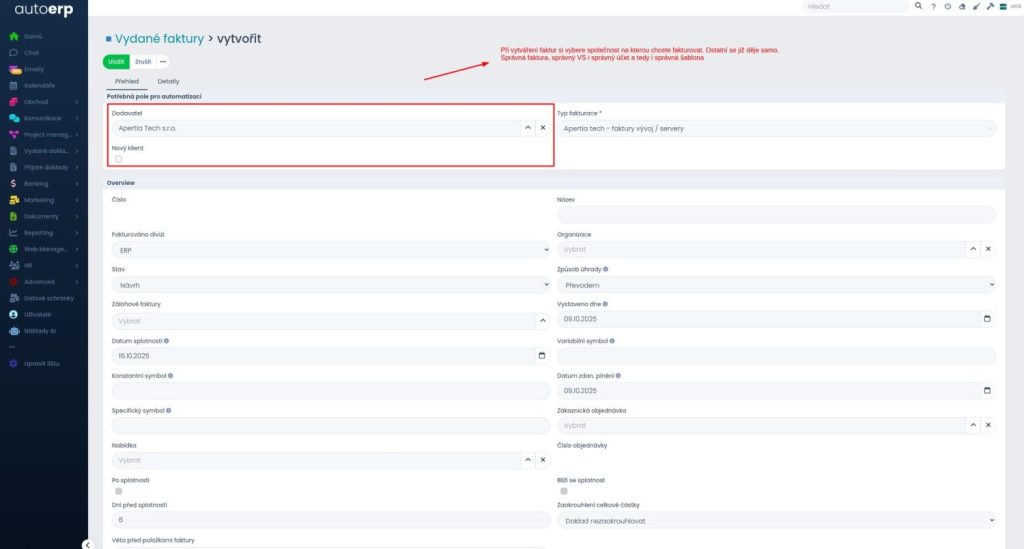Click the search magnifier icon in top bar
1024x549 pixels.
[918, 6]
